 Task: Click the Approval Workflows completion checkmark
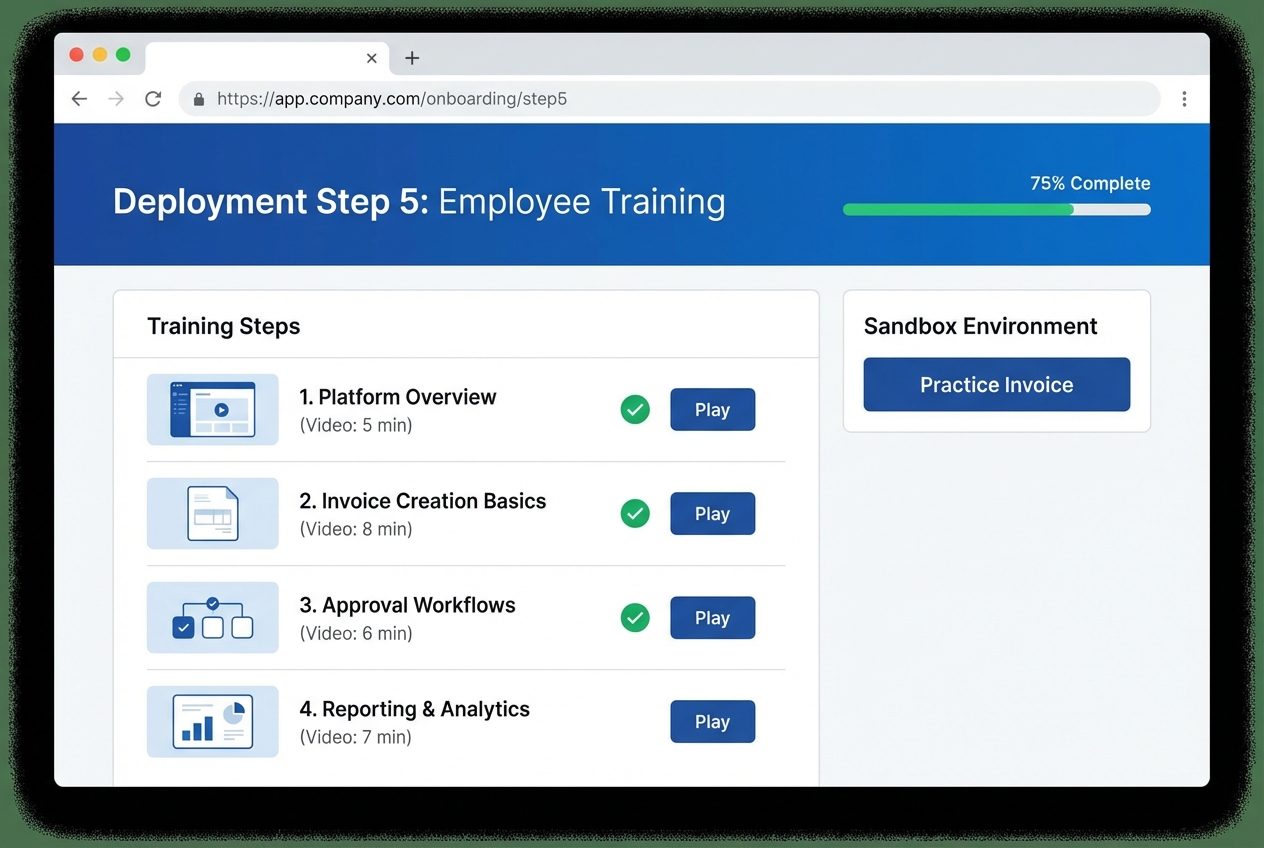[635, 617]
